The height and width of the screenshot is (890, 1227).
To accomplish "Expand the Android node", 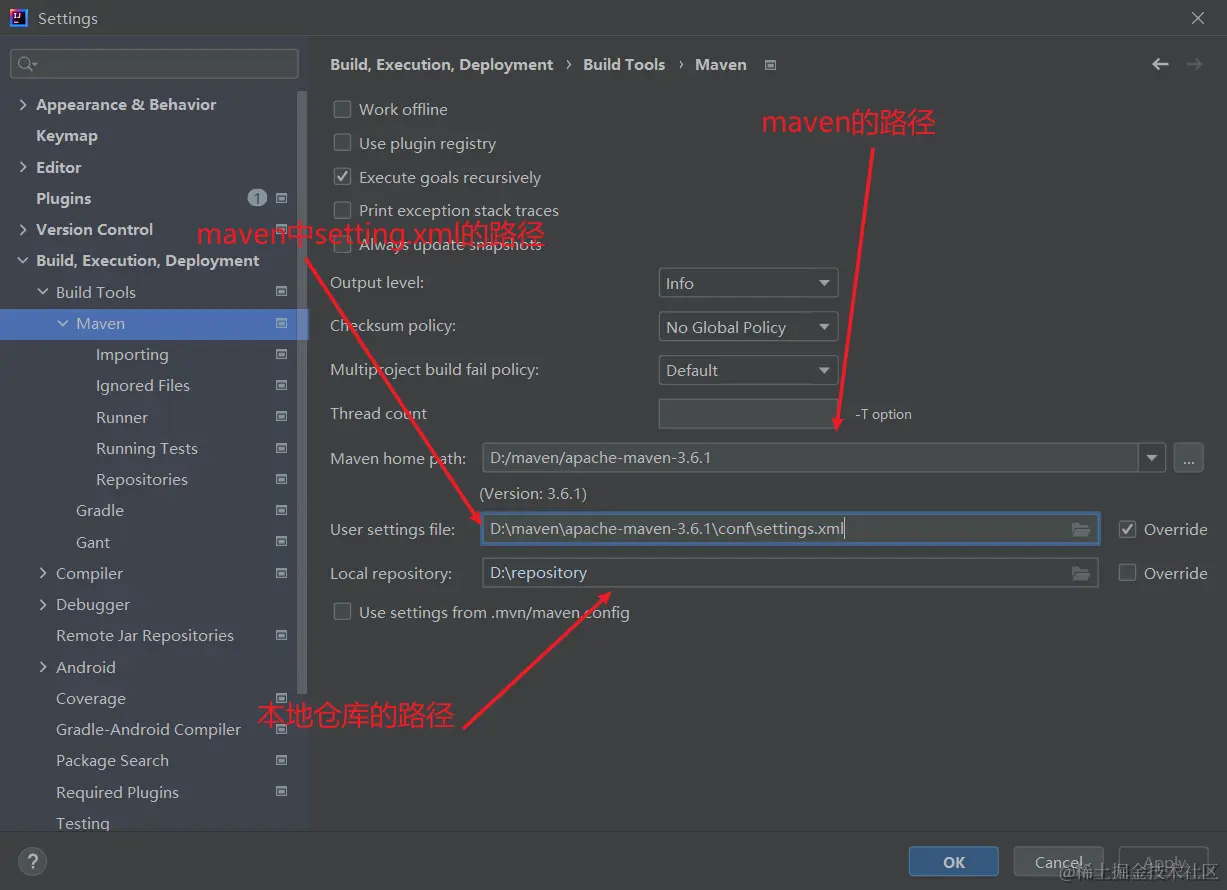I will pyautogui.click(x=42, y=667).
